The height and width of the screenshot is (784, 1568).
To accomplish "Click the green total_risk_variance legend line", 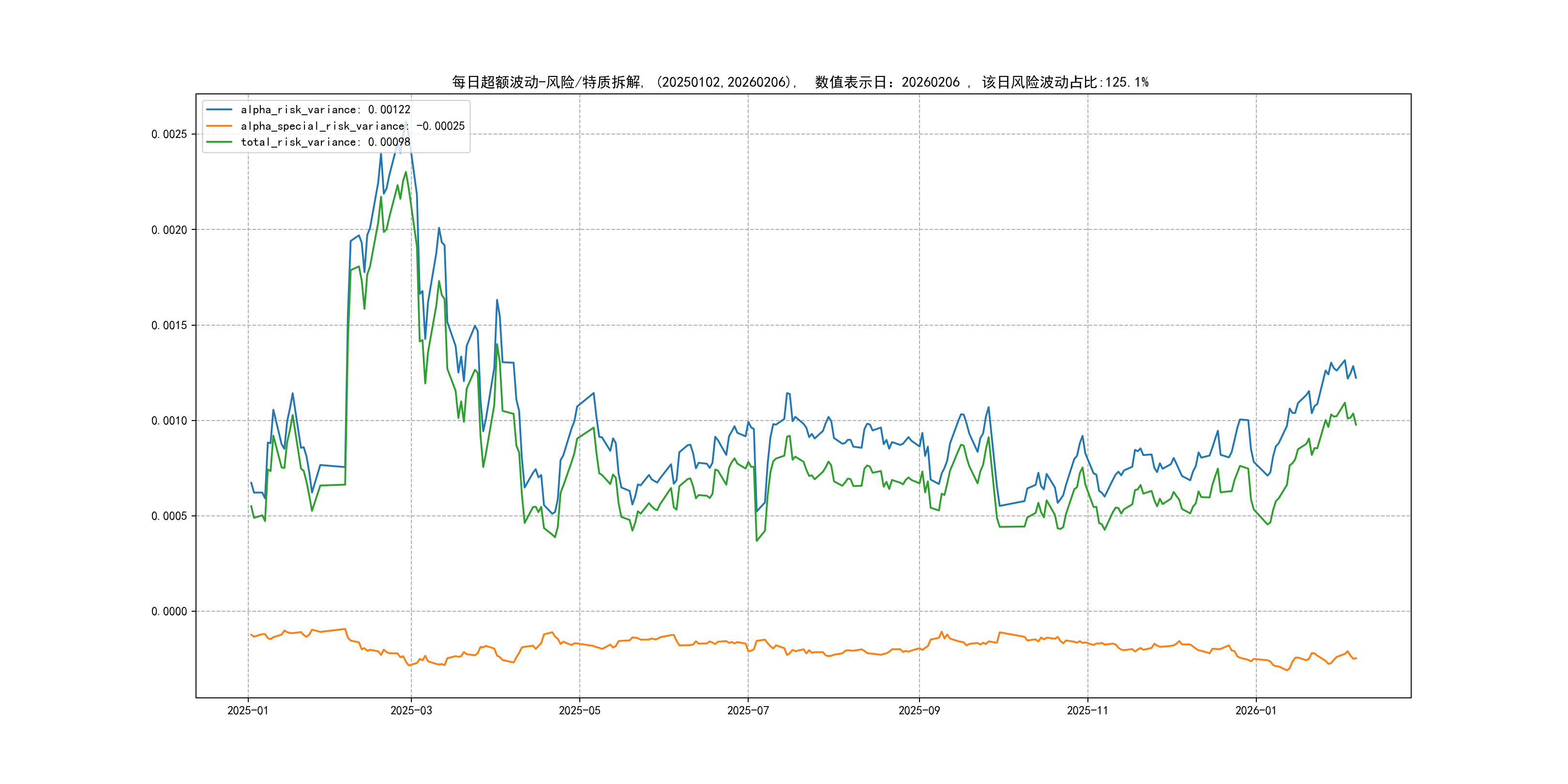I will click(x=219, y=142).
